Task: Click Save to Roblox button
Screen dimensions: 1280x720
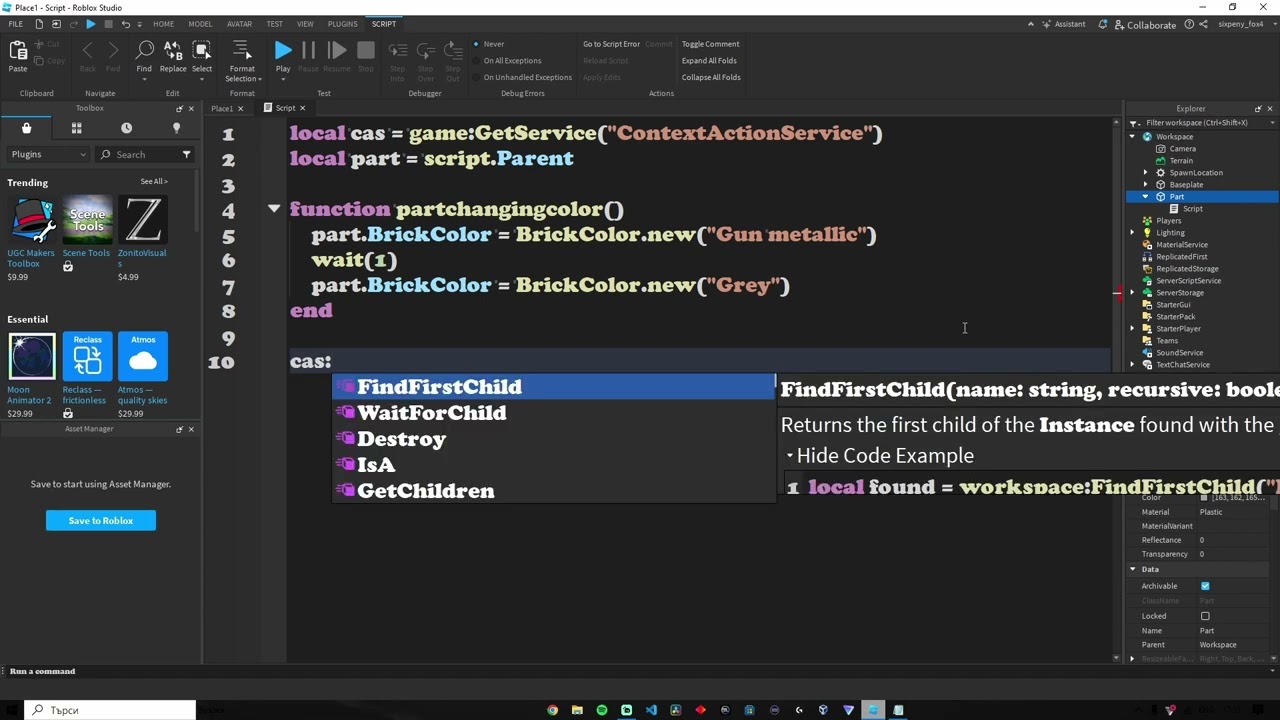Action: coord(100,520)
